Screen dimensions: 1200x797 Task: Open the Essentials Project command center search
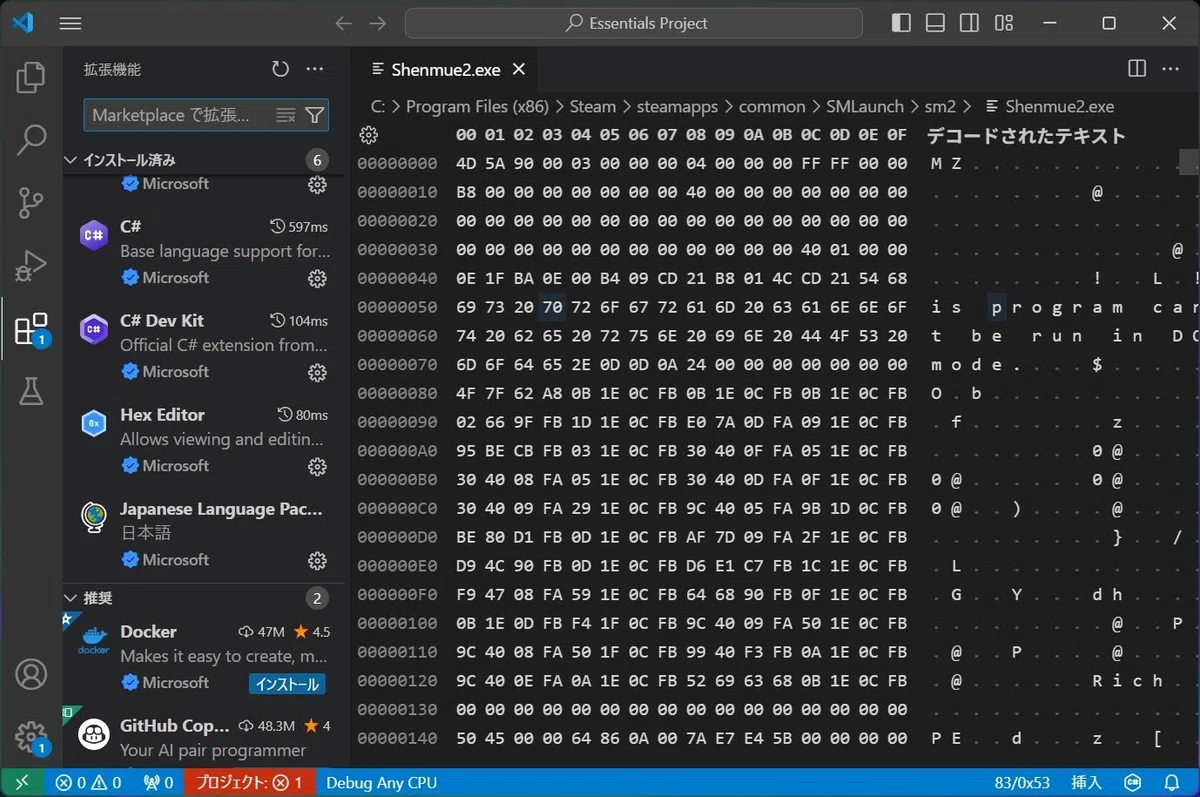pyautogui.click(x=634, y=23)
